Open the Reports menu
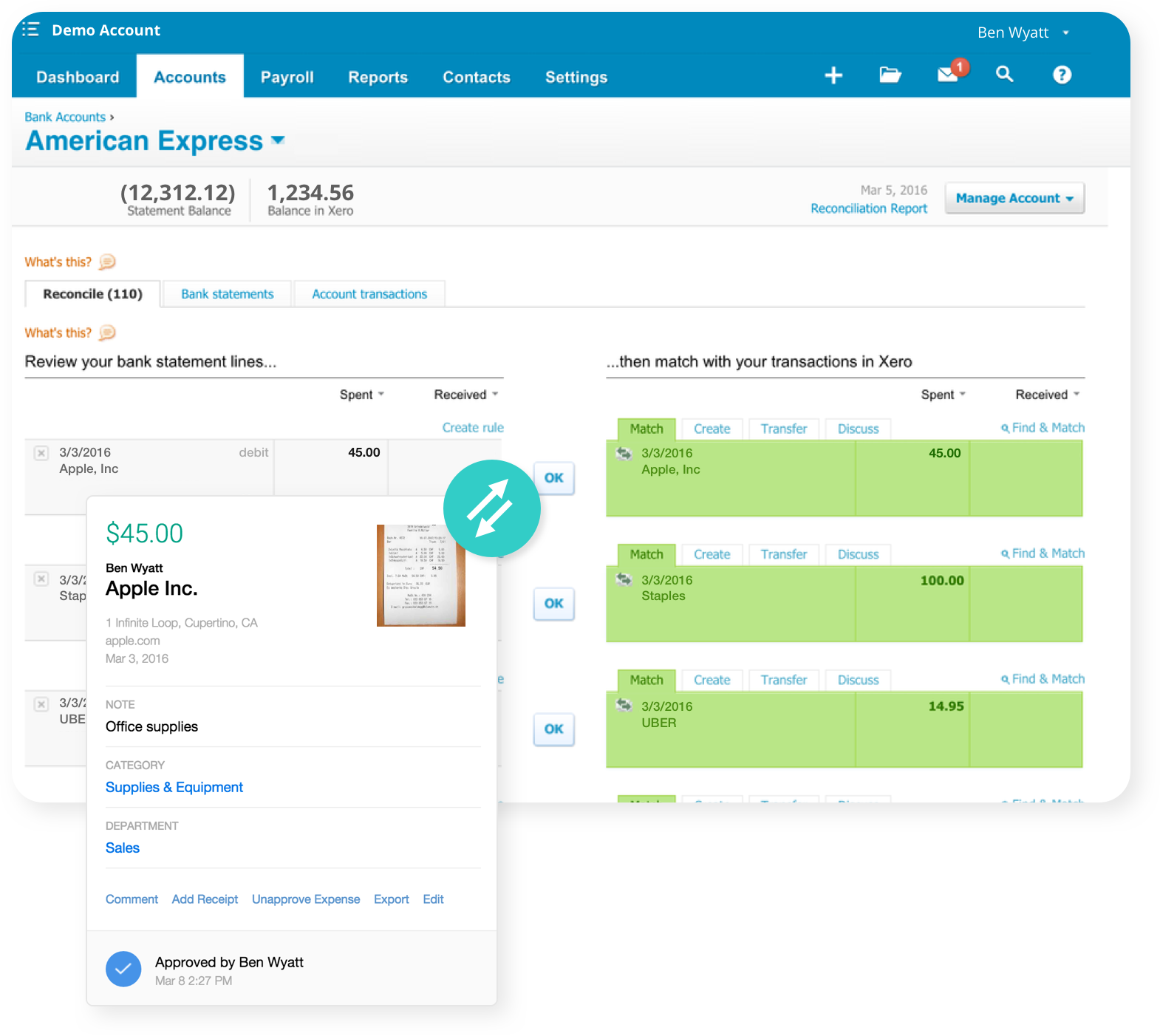1160x1036 pixels. click(378, 77)
